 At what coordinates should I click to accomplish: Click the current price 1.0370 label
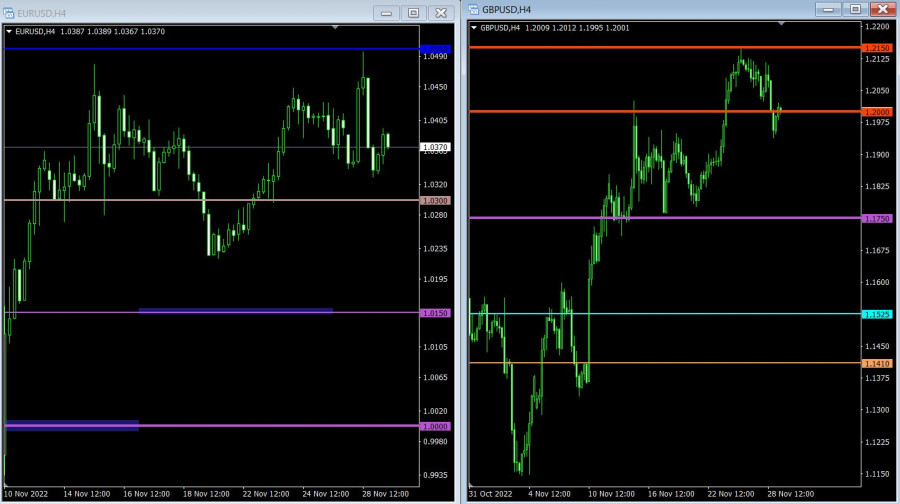[436, 147]
